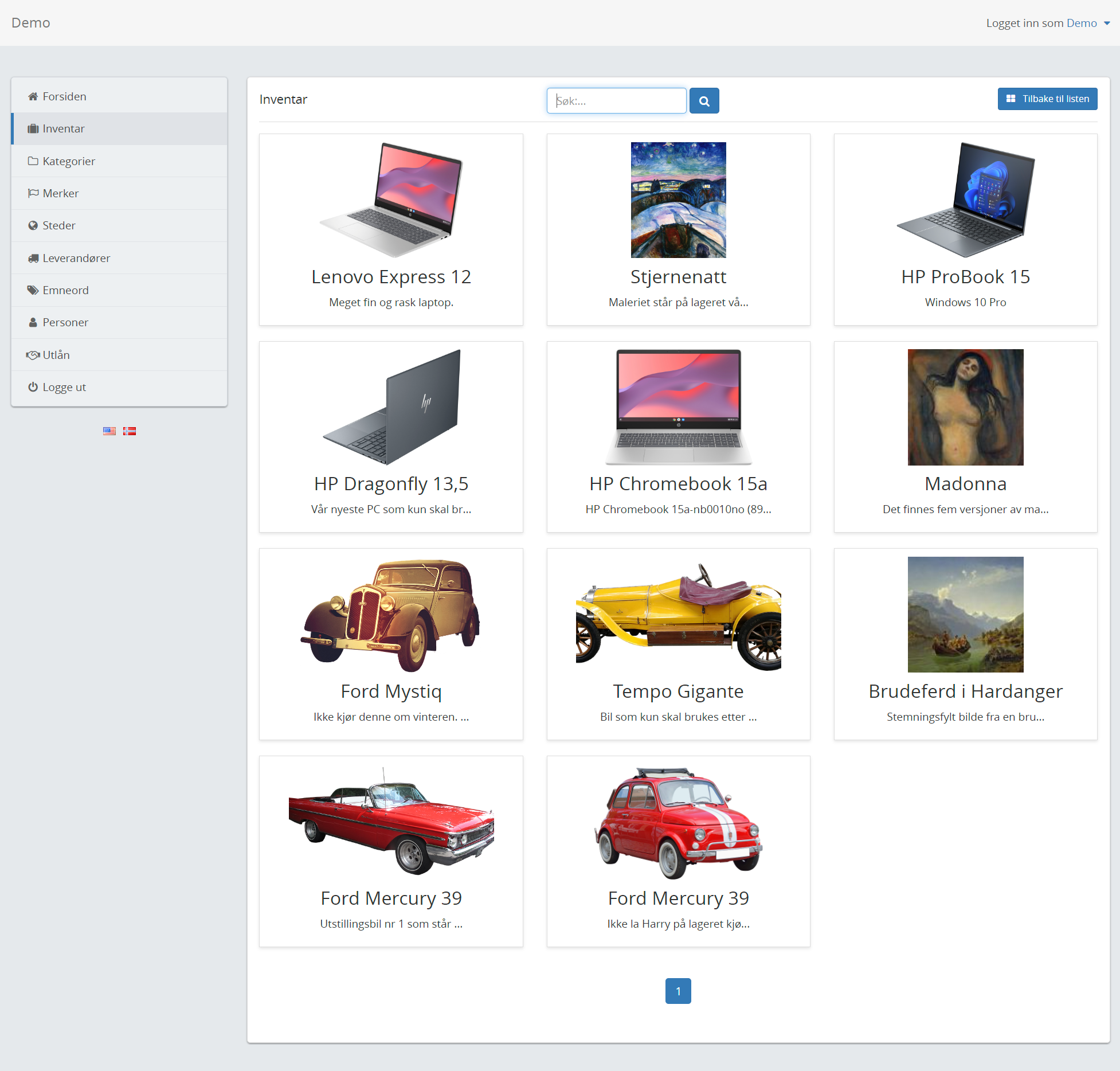Open the HP Chromebook 15a image
Viewport: 1120px width, 1071px height.
[679, 407]
